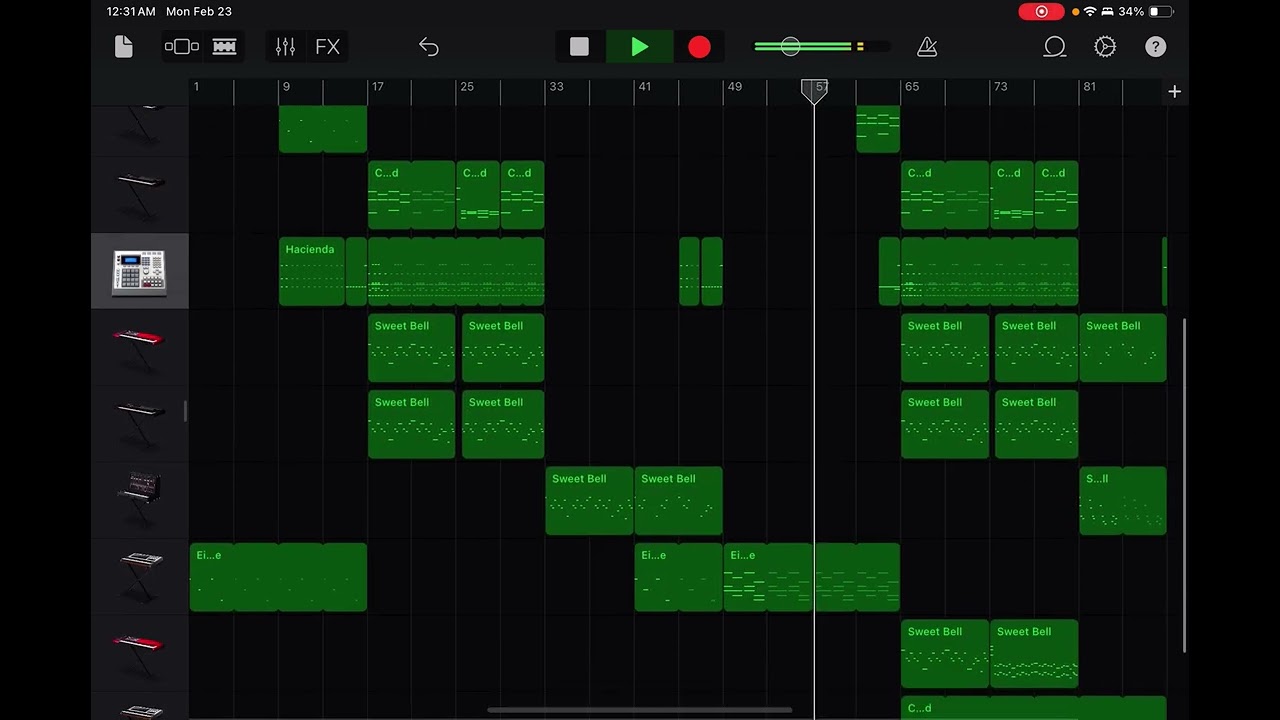
Task: Start playback with the green Play button
Action: (x=639, y=47)
